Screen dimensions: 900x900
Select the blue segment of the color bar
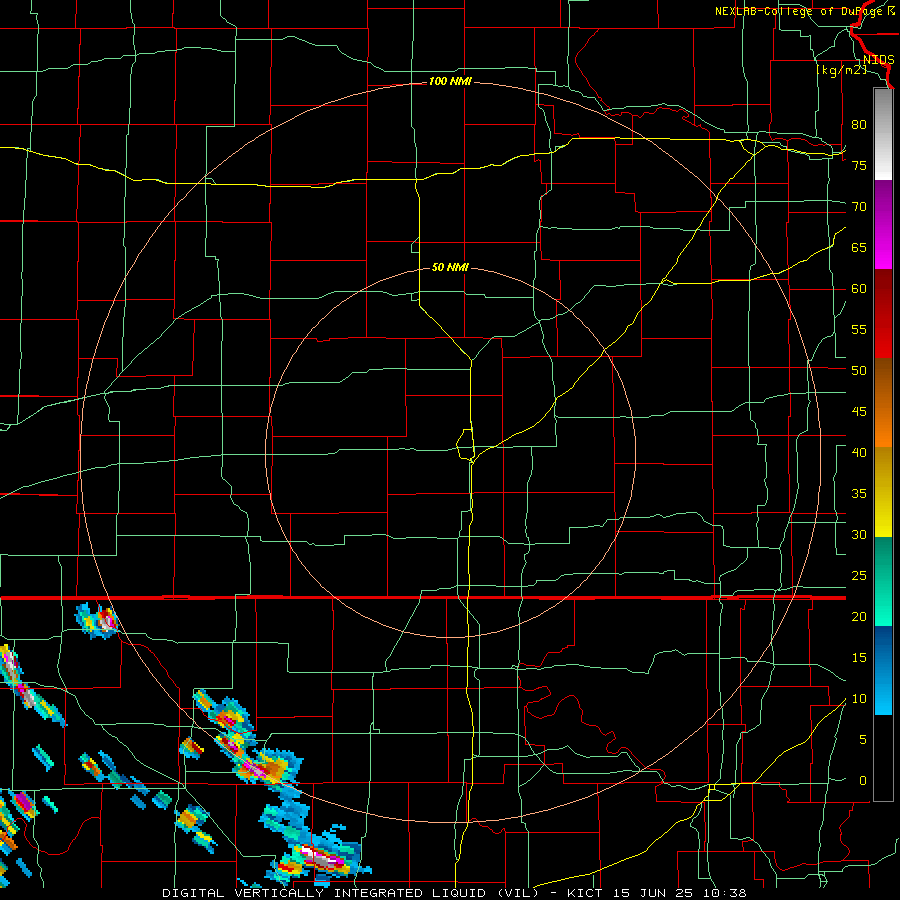tap(883, 670)
